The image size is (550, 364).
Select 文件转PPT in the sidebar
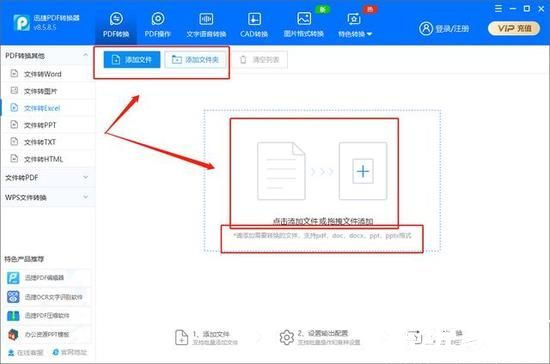click(x=48, y=125)
